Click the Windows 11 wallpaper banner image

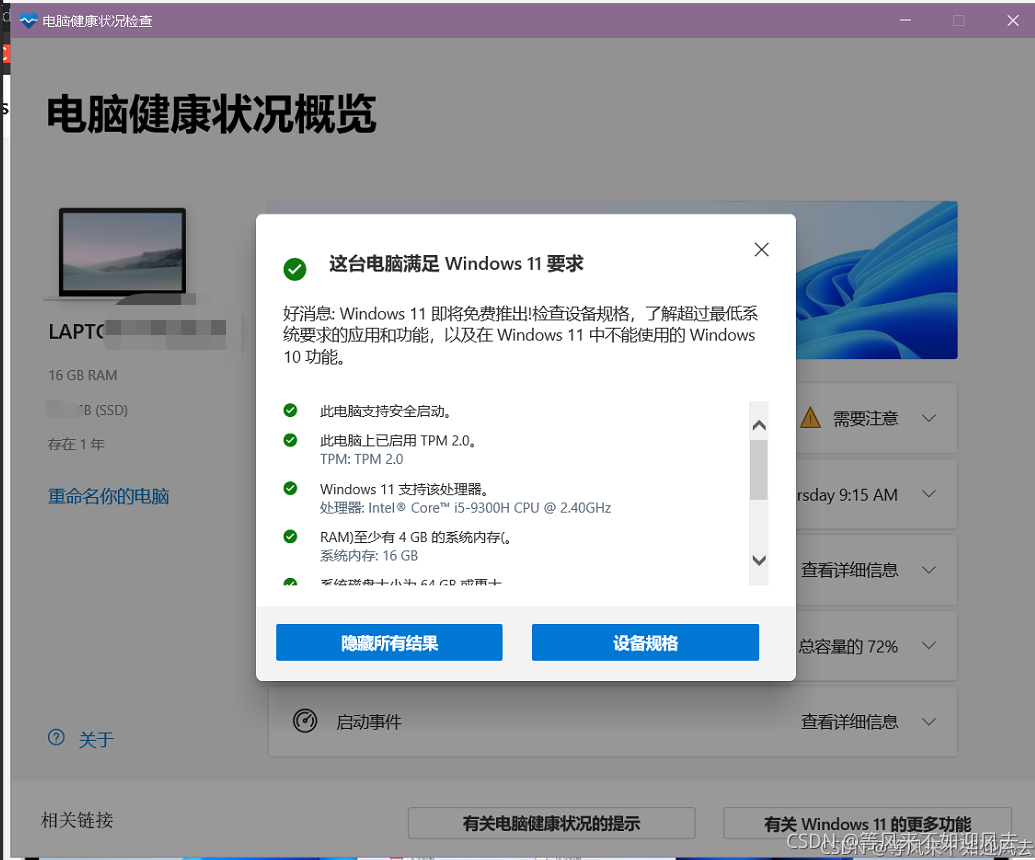coord(877,280)
